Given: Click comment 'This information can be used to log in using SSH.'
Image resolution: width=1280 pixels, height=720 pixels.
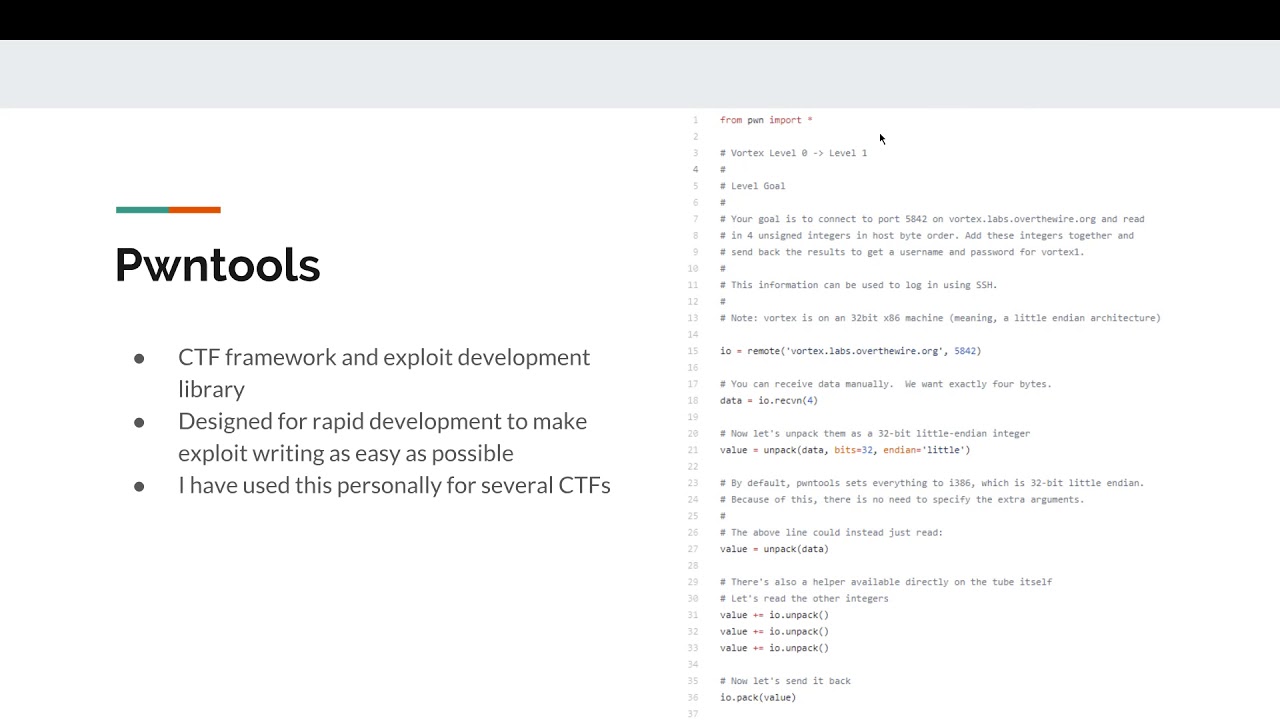Looking at the screenshot, I should [858, 285].
